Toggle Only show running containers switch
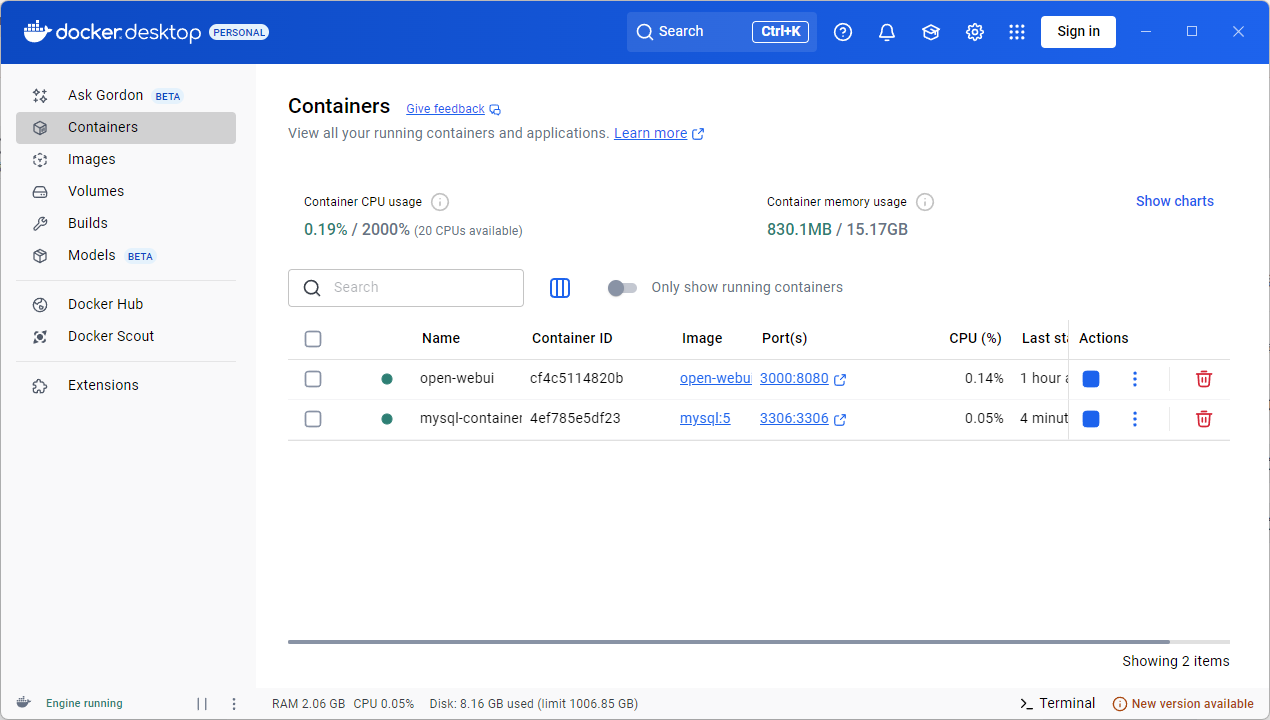This screenshot has width=1270, height=720. point(622,288)
